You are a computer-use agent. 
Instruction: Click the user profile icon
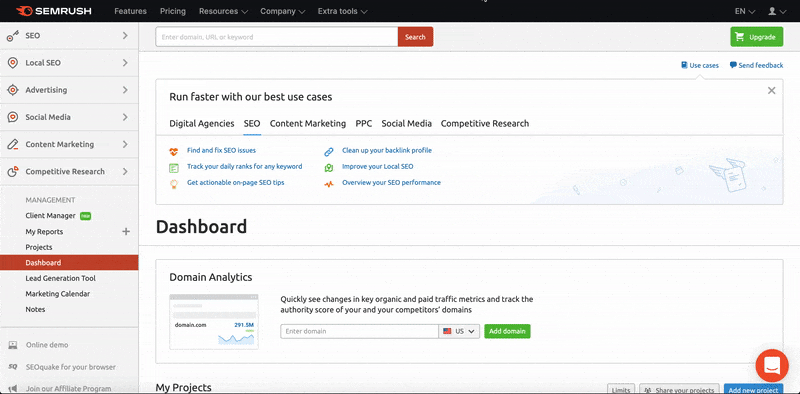point(772,11)
